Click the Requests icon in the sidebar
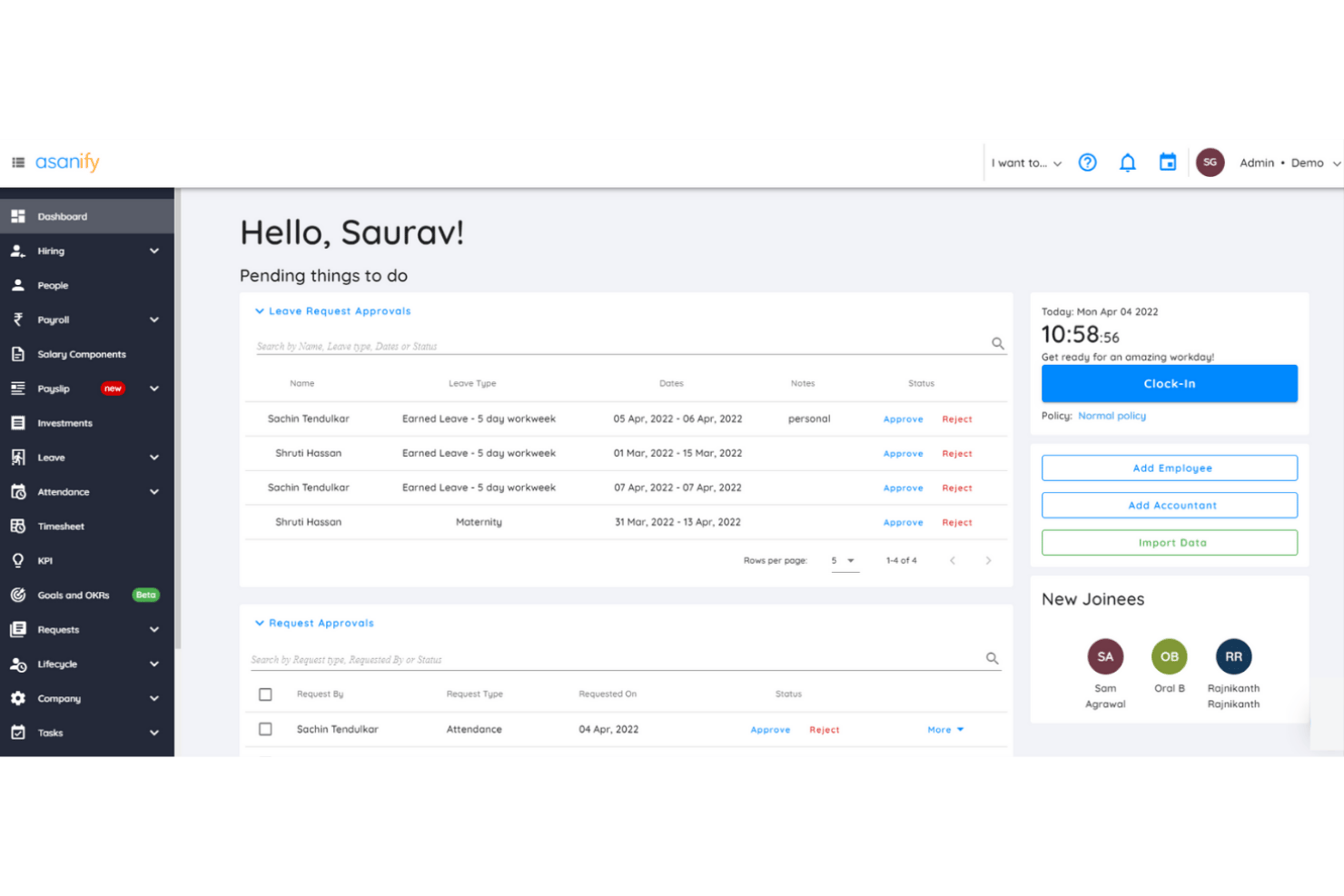The image size is (1344, 896). (x=18, y=630)
